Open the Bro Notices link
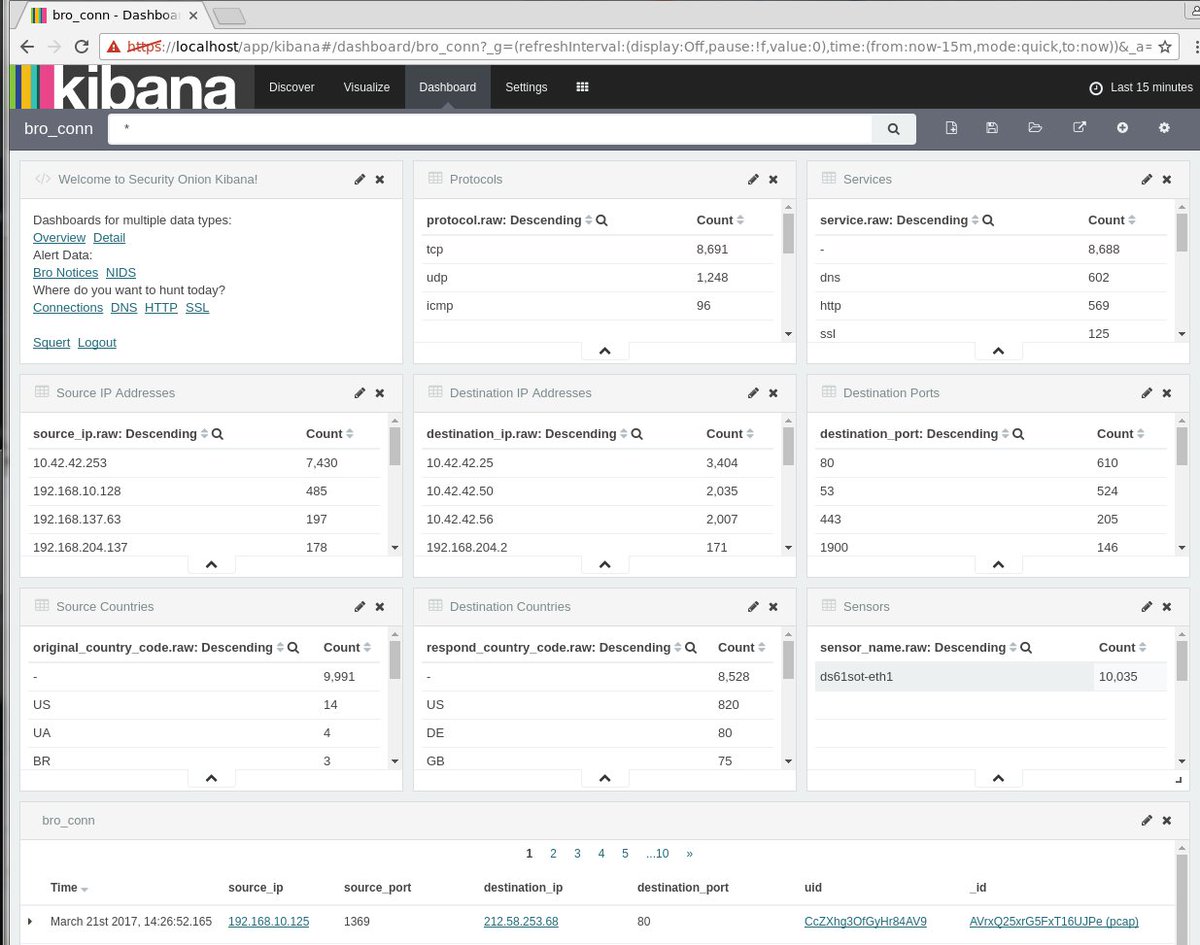1200x945 pixels. (x=66, y=272)
